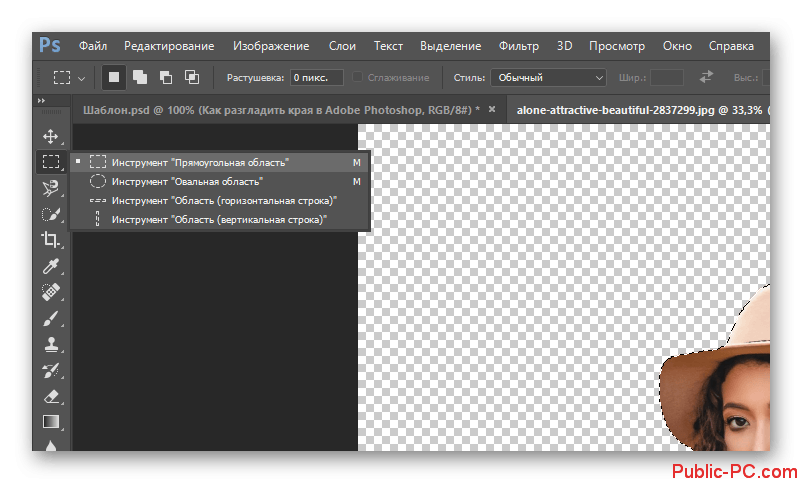Expand the tools panel with double arrows
The image size is (802, 483).
pos(41,101)
